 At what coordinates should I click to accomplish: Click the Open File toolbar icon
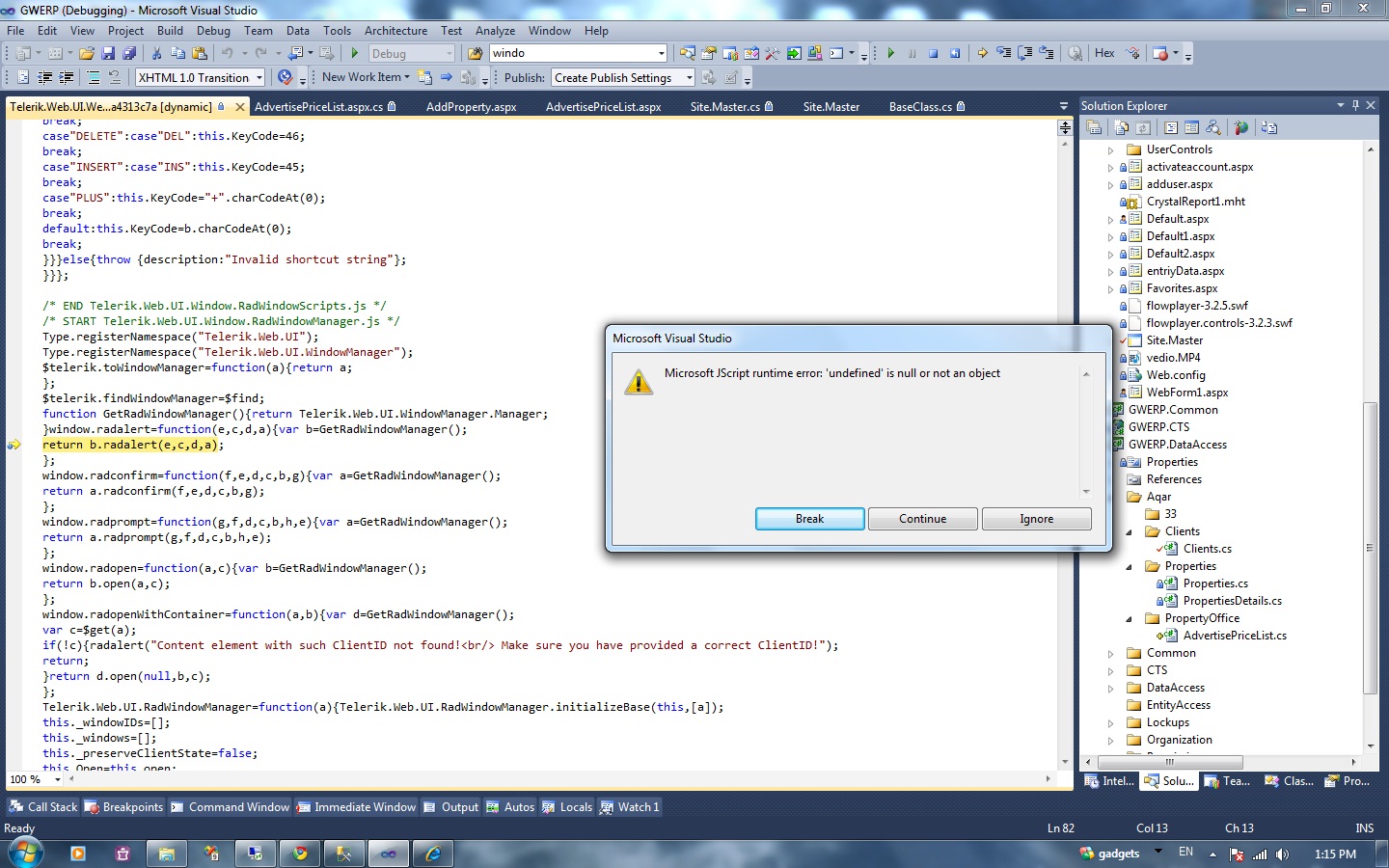87,54
